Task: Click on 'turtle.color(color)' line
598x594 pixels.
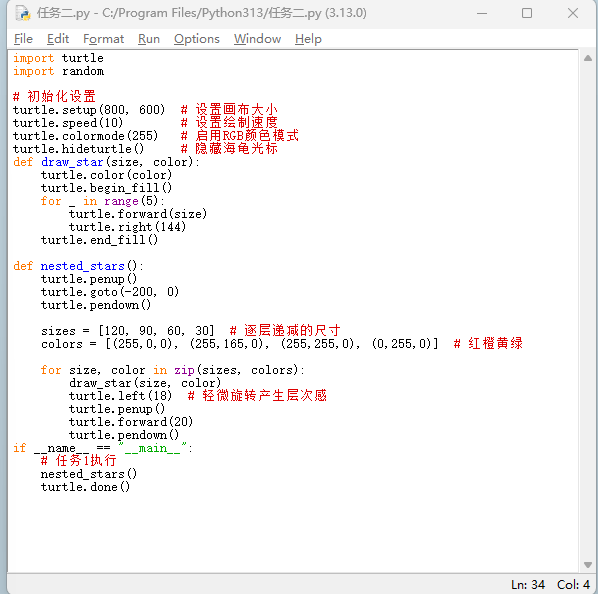Action: [x=106, y=175]
